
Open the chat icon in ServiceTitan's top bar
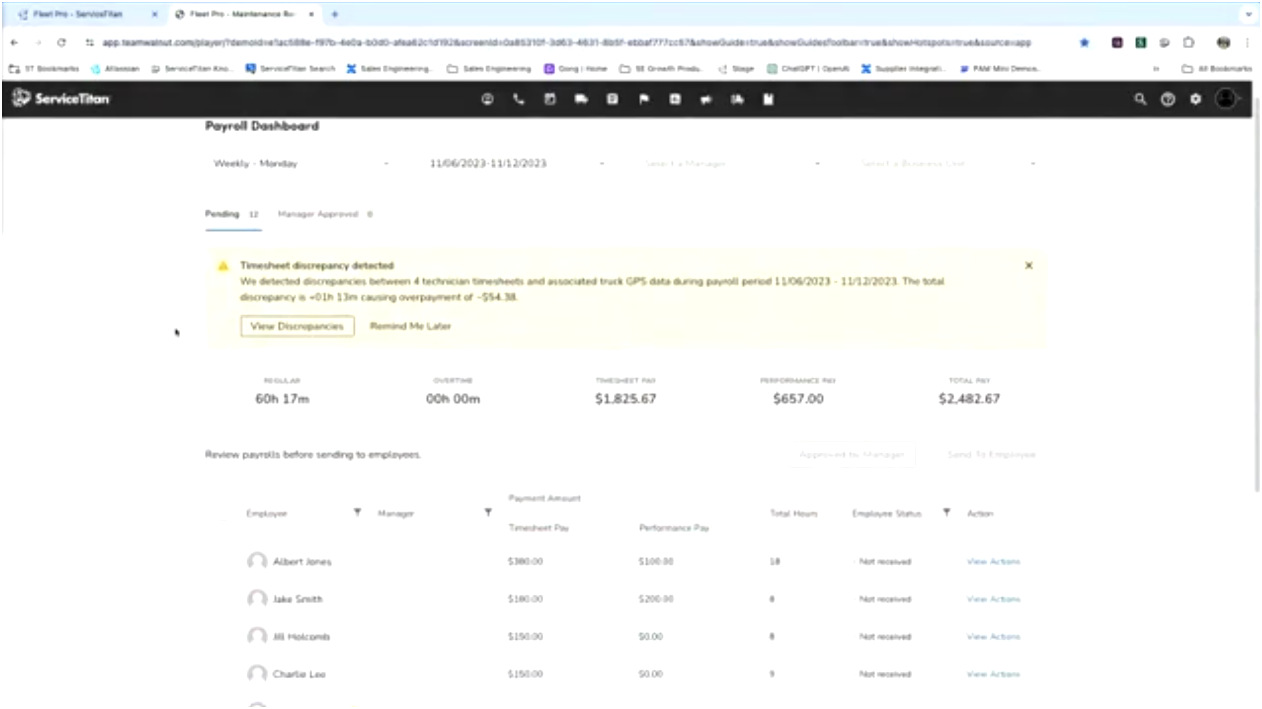pyautogui.click(x=488, y=99)
